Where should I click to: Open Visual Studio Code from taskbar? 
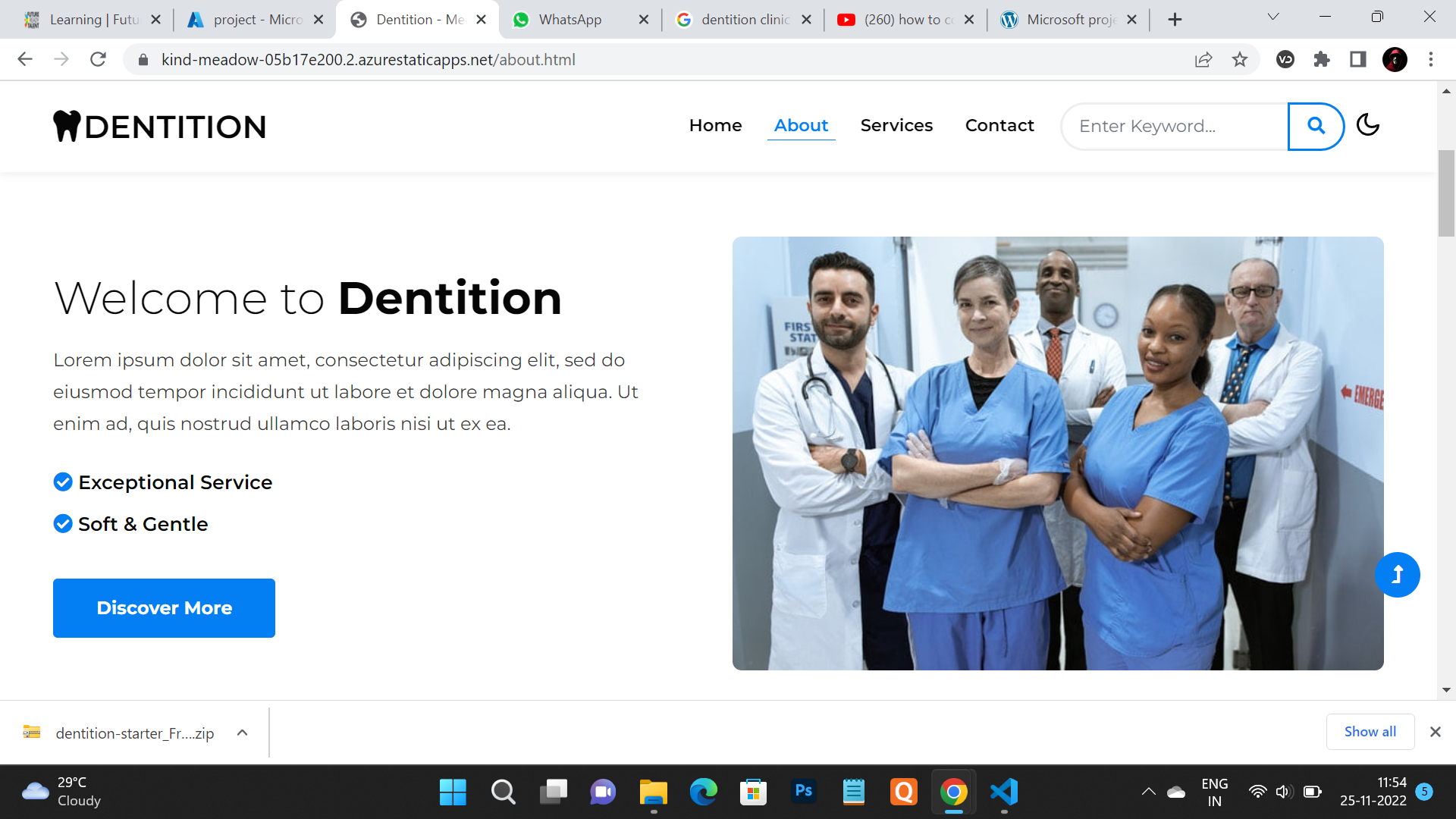pyautogui.click(x=1004, y=792)
